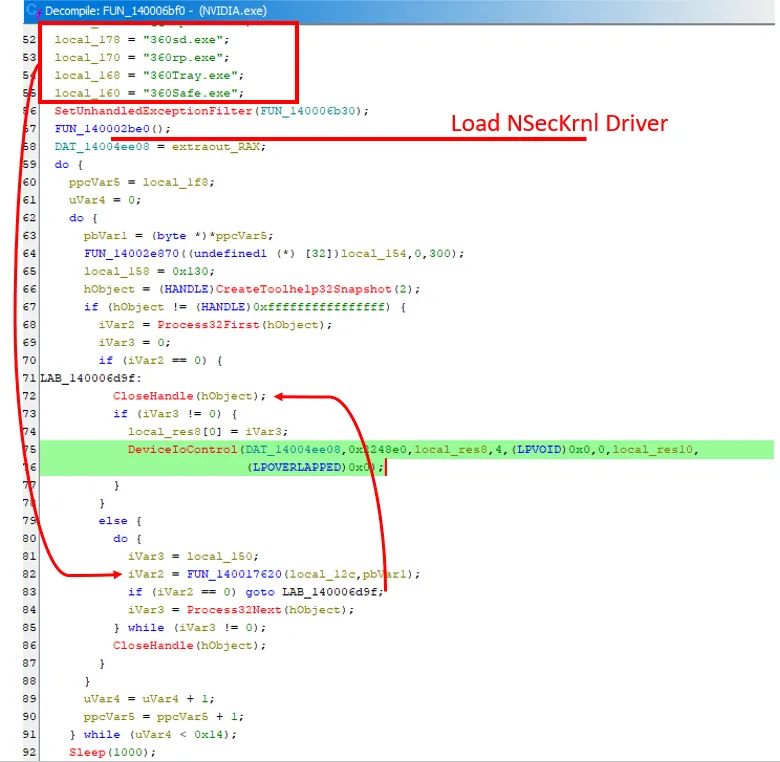780x762 pixels.
Task: Click line number 92 in gutter
Action: tap(30, 752)
